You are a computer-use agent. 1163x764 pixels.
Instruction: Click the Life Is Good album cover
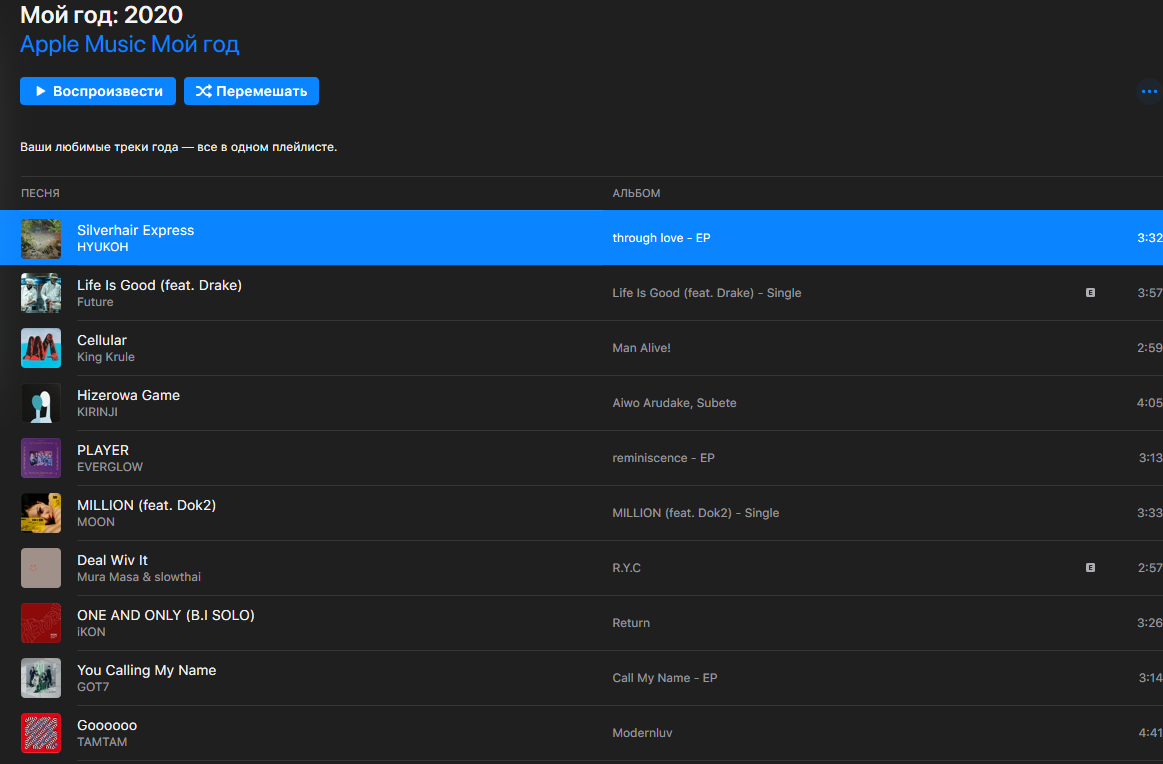pyautogui.click(x=41, y=293)
